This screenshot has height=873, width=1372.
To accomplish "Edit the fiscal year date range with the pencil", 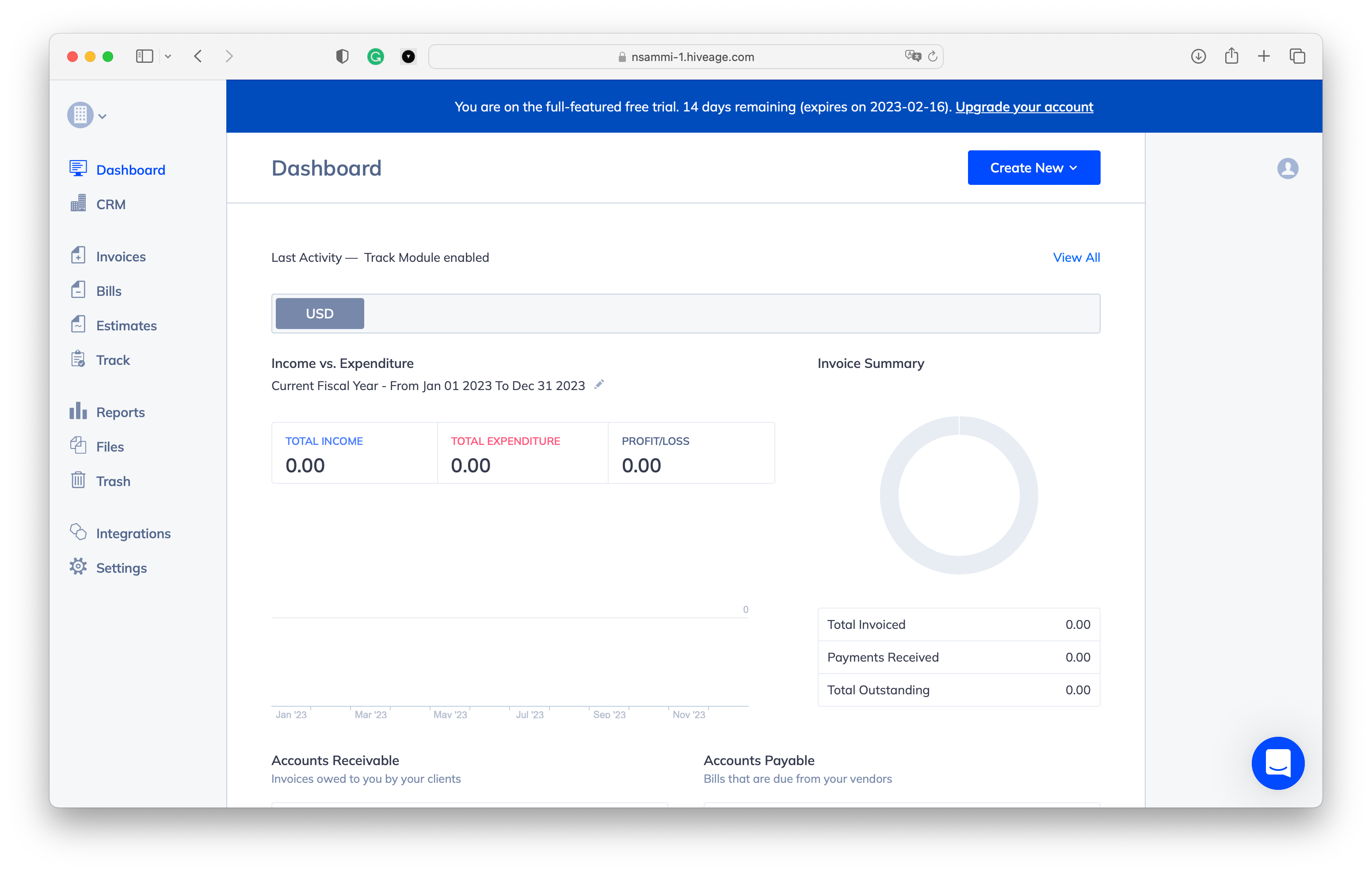I will 599,385.
